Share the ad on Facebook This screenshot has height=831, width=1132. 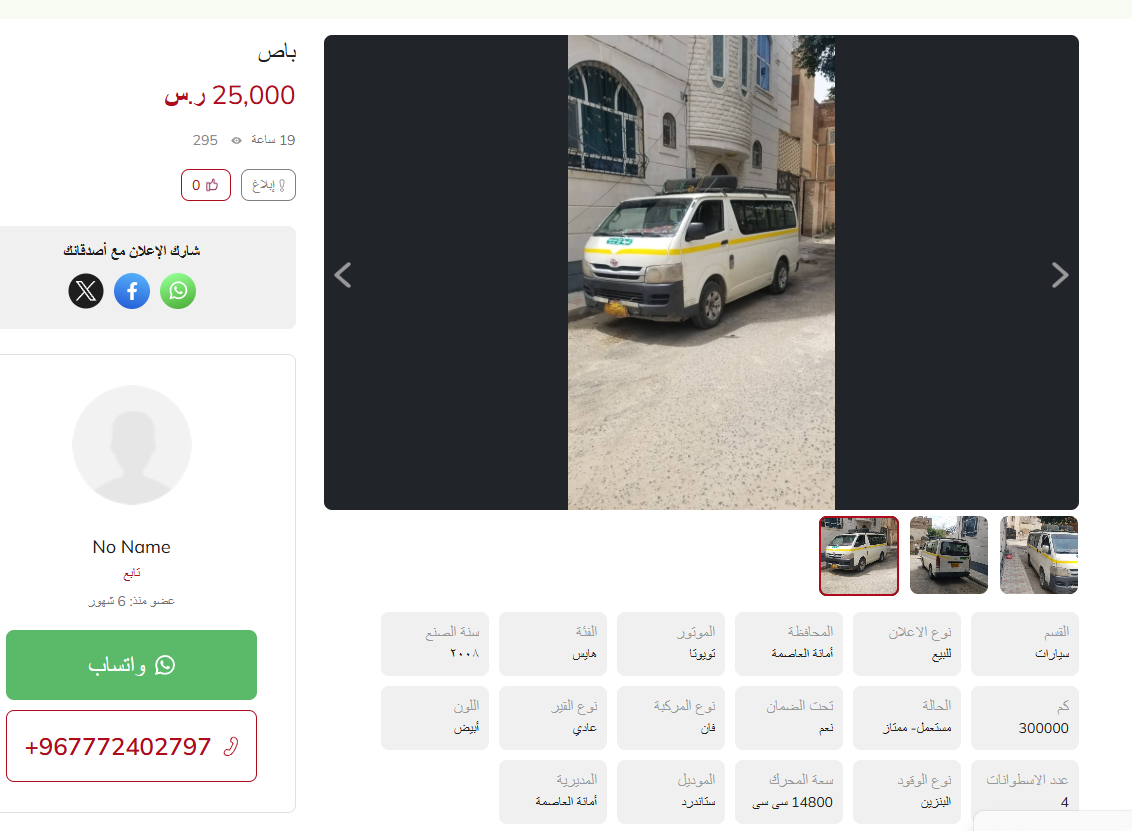[132, 291]
